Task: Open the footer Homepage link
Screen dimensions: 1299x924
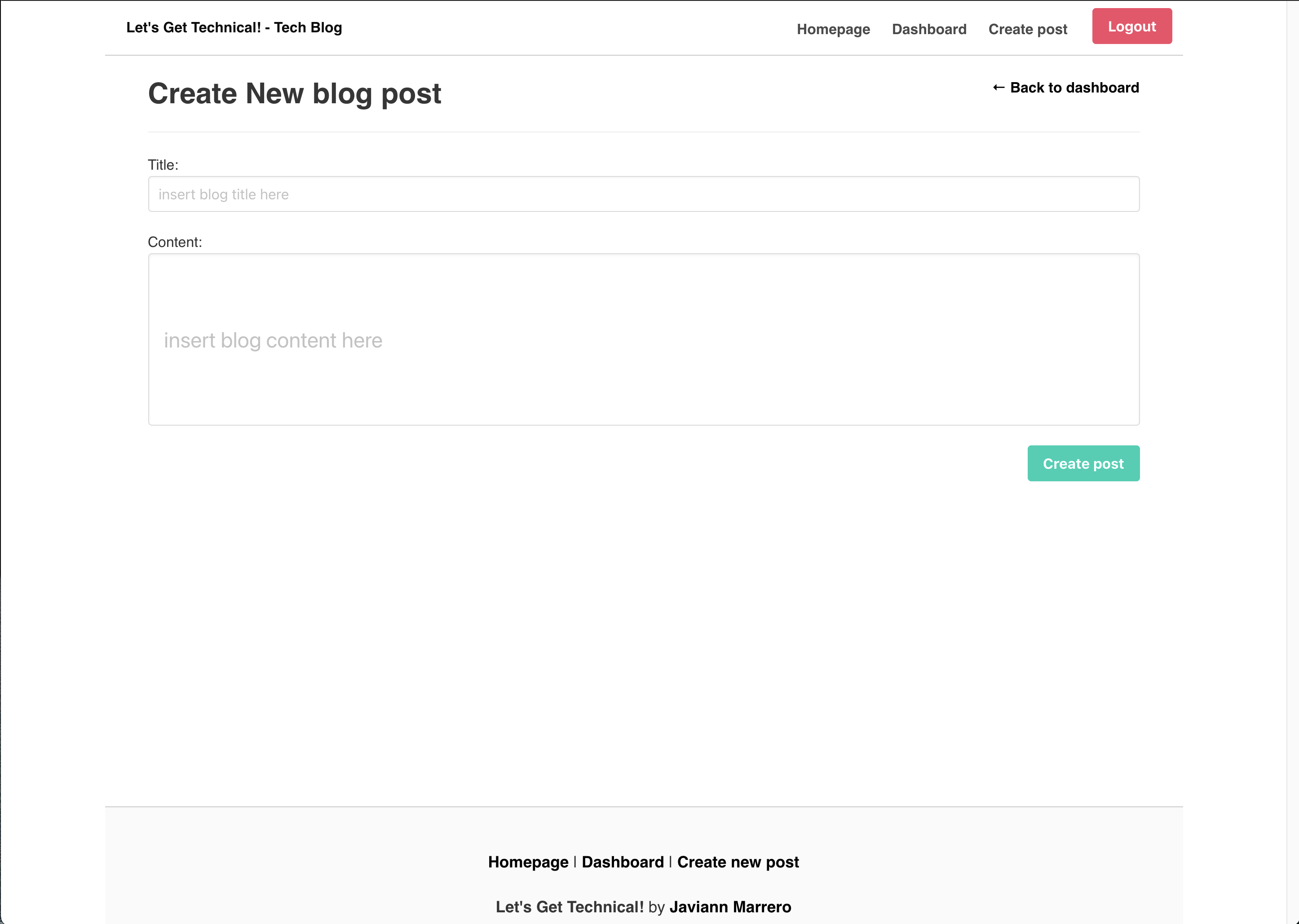Action: pyautogui.click(x=528, y=862)
